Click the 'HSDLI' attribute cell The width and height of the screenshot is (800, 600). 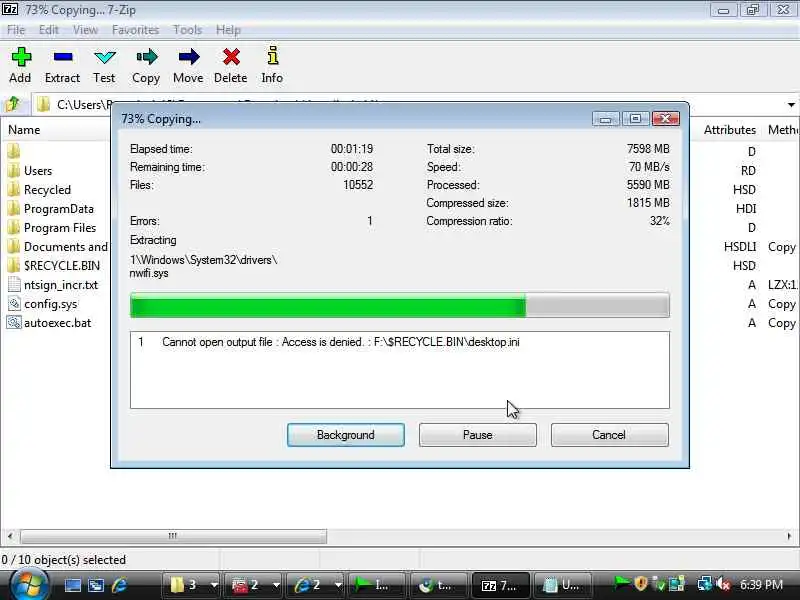point(740,247)
